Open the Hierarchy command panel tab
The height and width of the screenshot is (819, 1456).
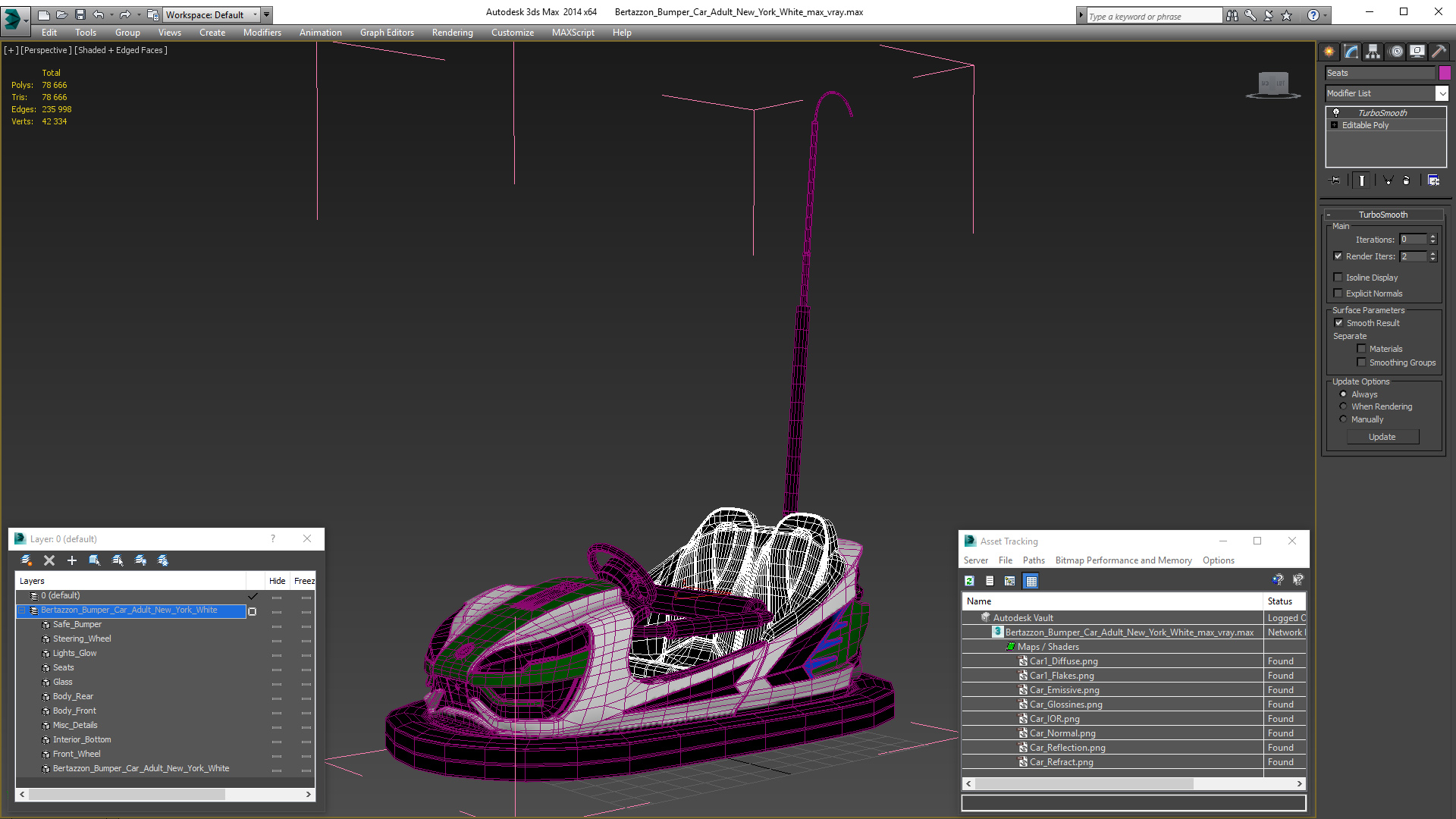click(1373, 52)
